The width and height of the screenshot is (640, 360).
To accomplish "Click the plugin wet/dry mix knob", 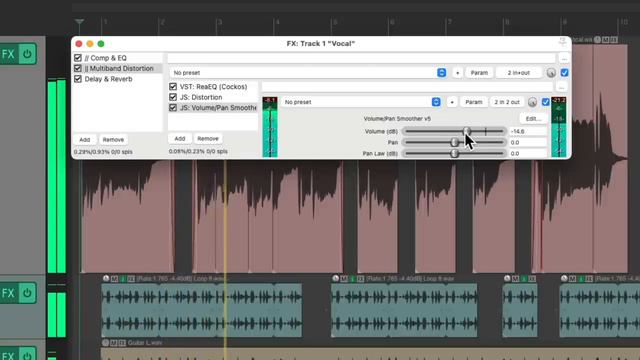I will (532, 102).
